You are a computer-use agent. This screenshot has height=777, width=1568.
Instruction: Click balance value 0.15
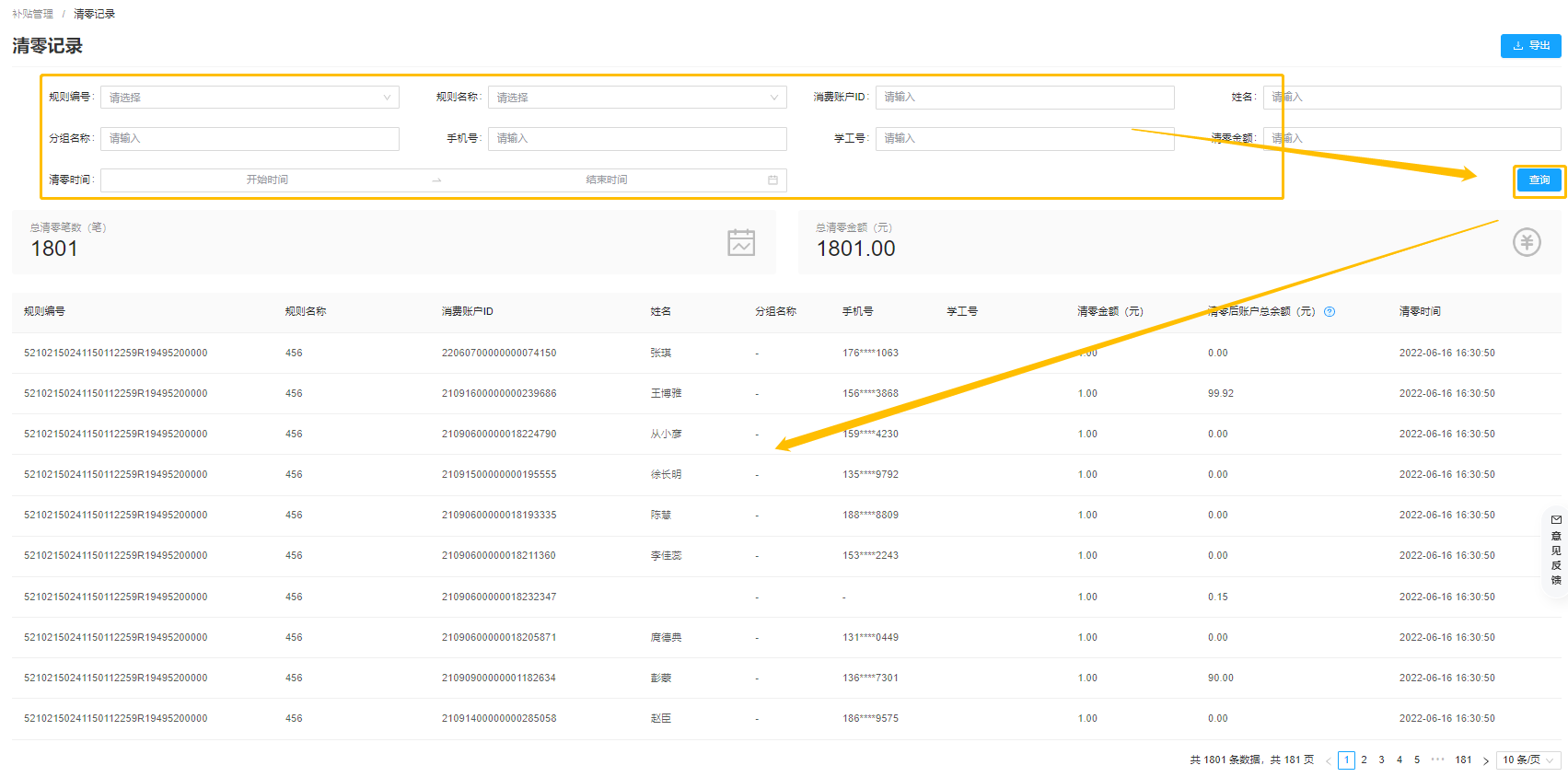click(1218, 597)
